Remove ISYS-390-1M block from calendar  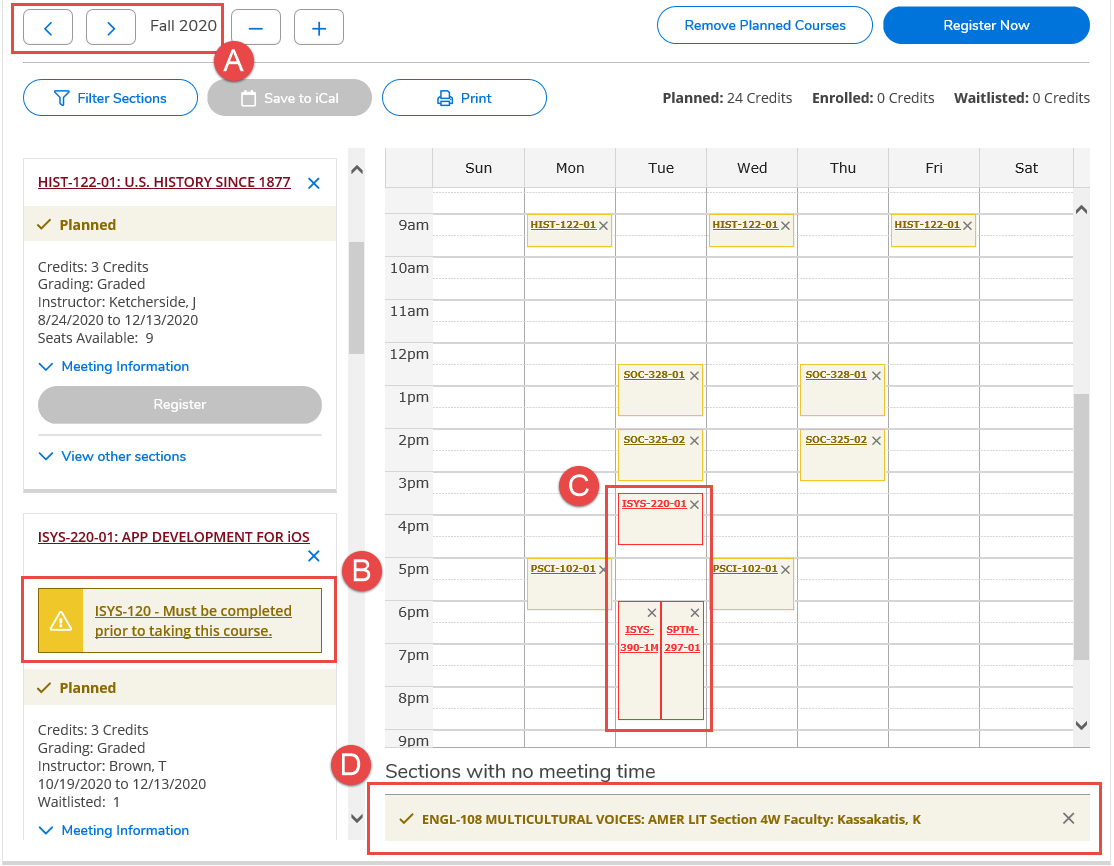651,612
